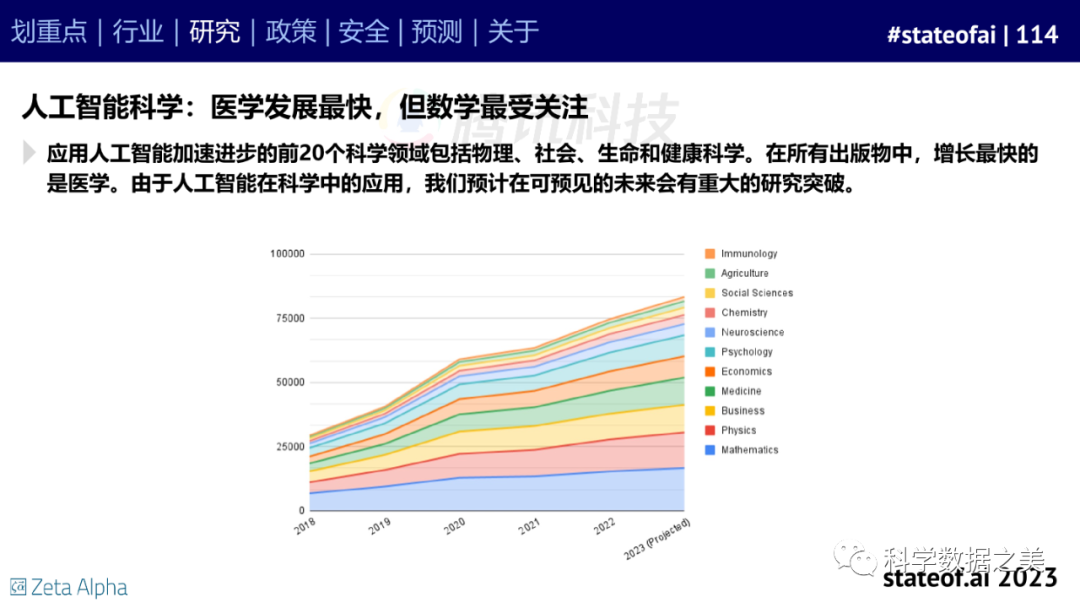1080x608 pixels.
Task: Click the Psychology legend teal square
Action: [709, 352]
